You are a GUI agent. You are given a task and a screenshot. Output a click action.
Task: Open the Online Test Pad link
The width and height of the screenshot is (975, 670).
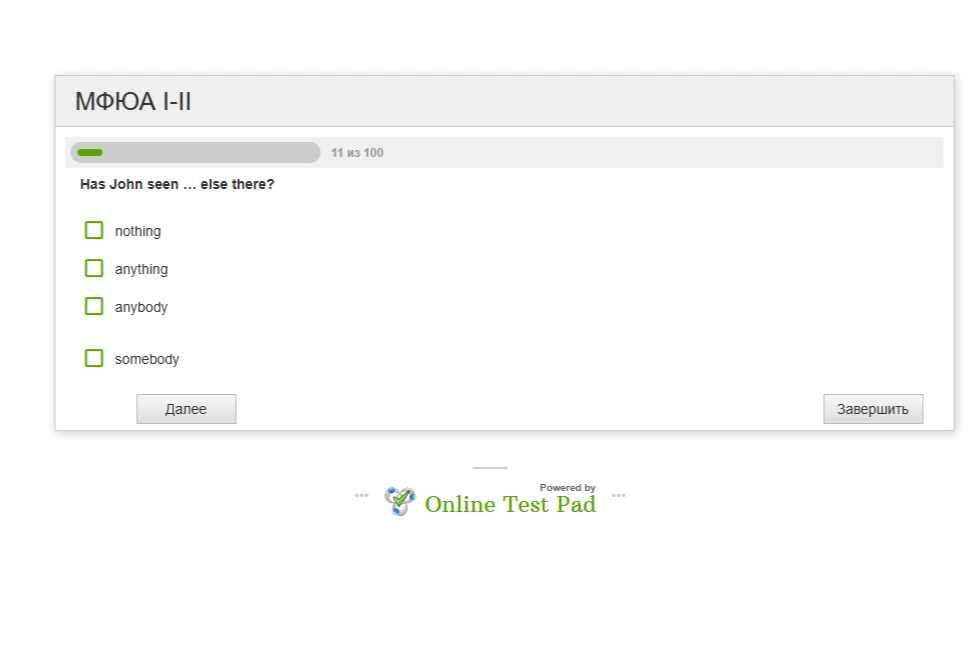pyautogui.click(x=510, y=505)
